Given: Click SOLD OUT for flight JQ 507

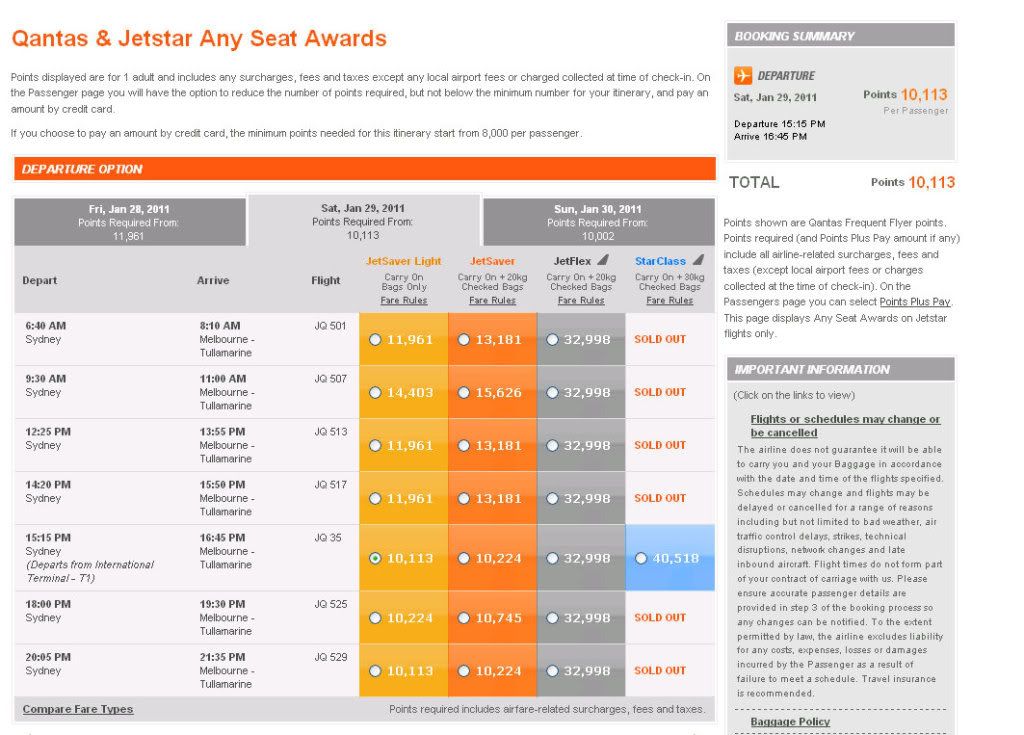Looking at the screenshot, I should click(660, 392).
